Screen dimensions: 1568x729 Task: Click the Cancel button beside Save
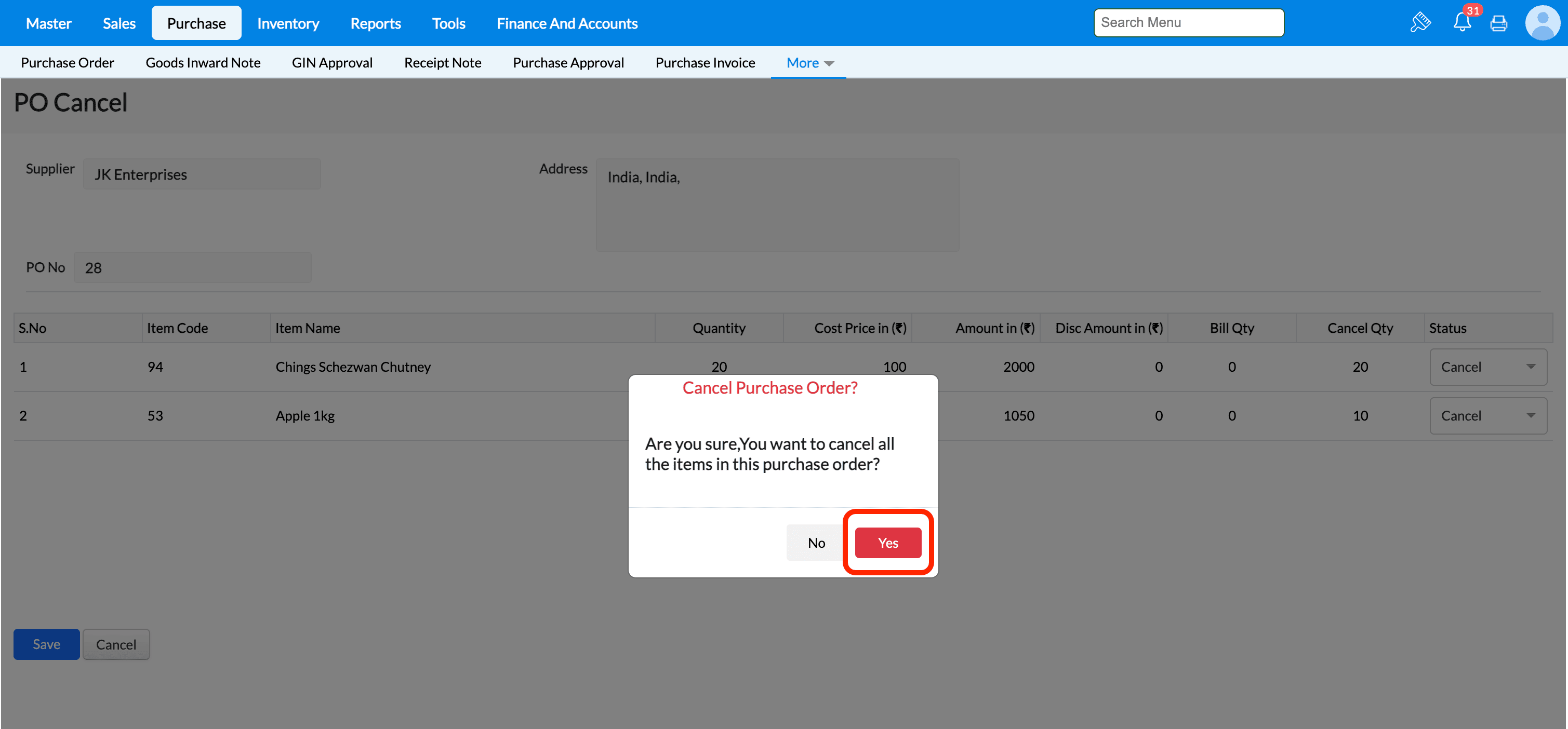[116, 644]
